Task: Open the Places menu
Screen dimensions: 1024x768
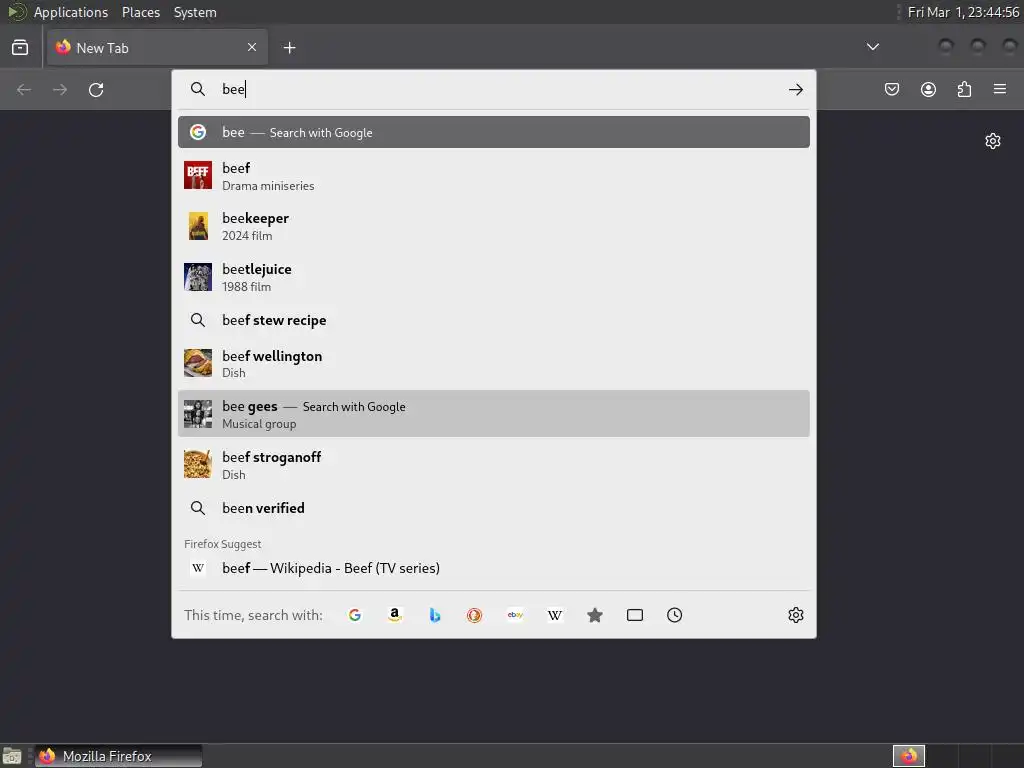Action: click(141, 12)
